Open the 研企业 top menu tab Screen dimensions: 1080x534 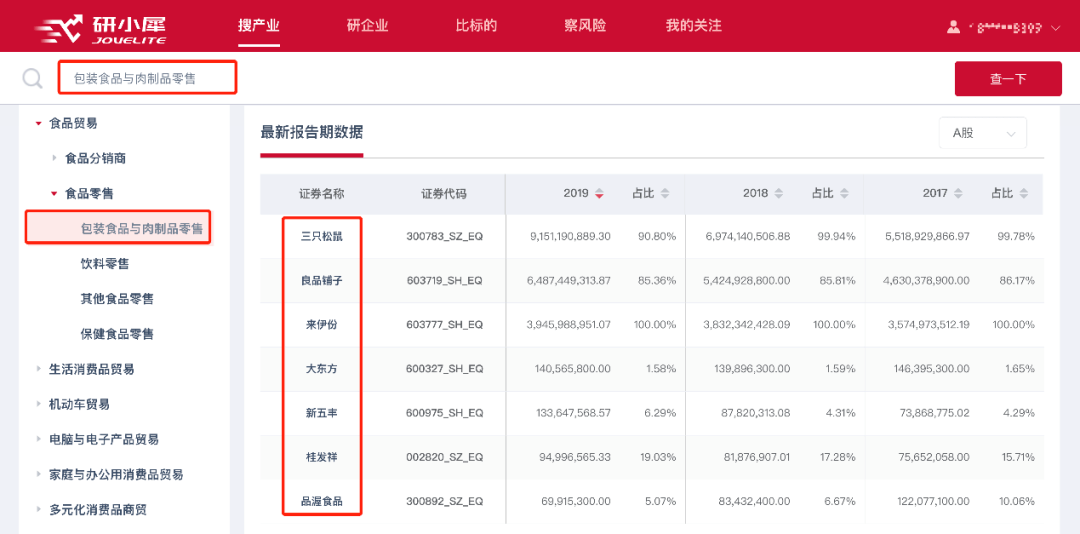(x=367, y=26)
